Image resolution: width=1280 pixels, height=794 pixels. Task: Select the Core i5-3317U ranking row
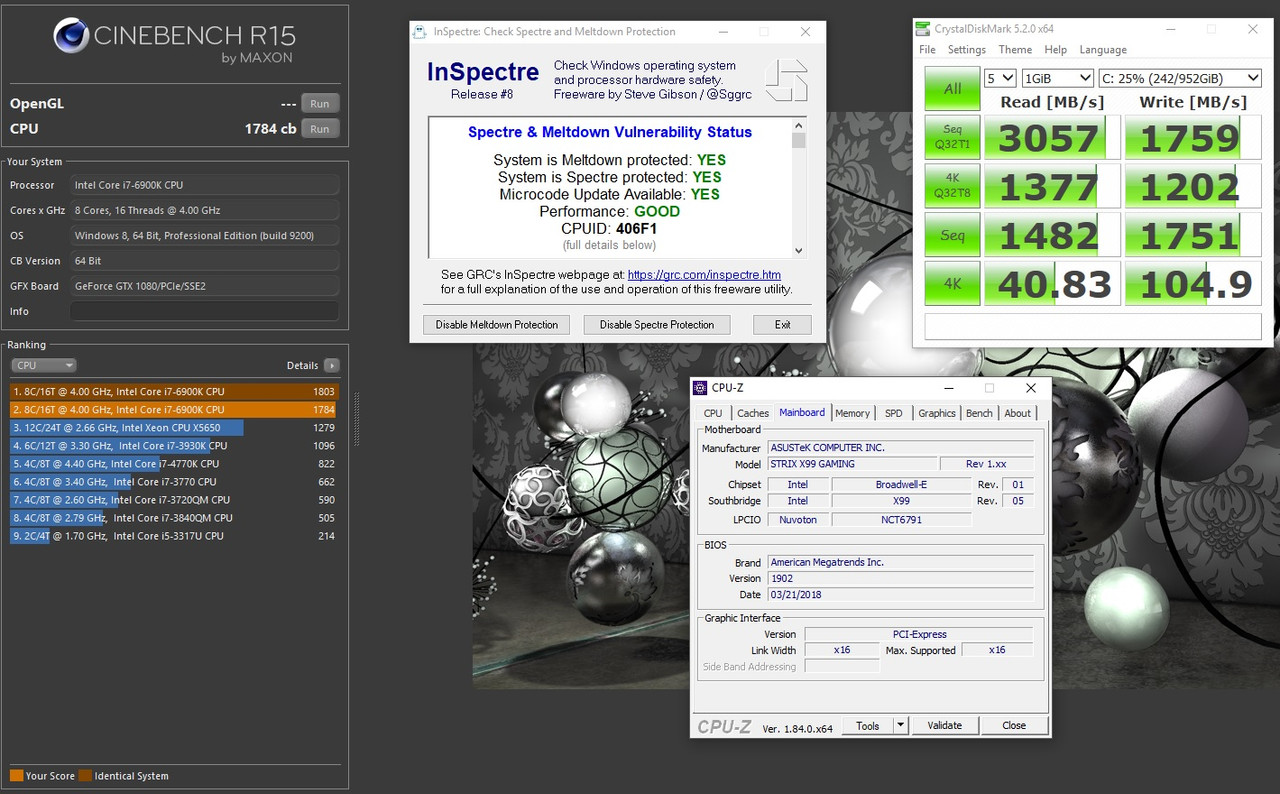(x=174, y=536)
